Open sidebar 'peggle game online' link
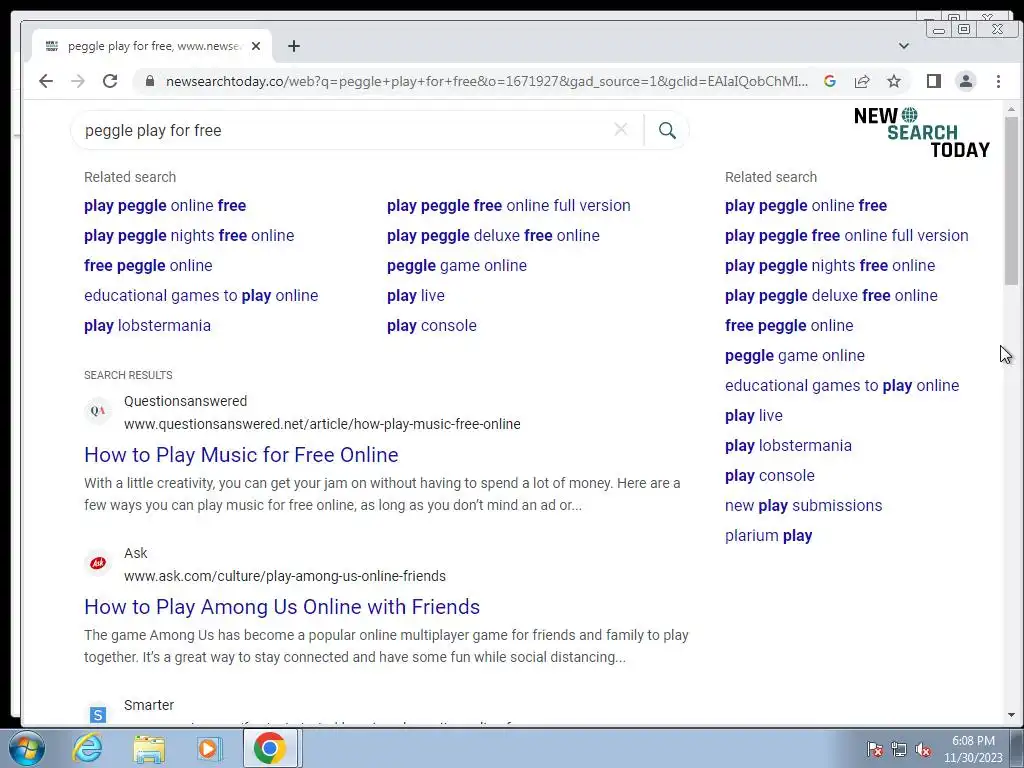The width and height of the screenshot is (1024, 768). (x=795, y=355)
